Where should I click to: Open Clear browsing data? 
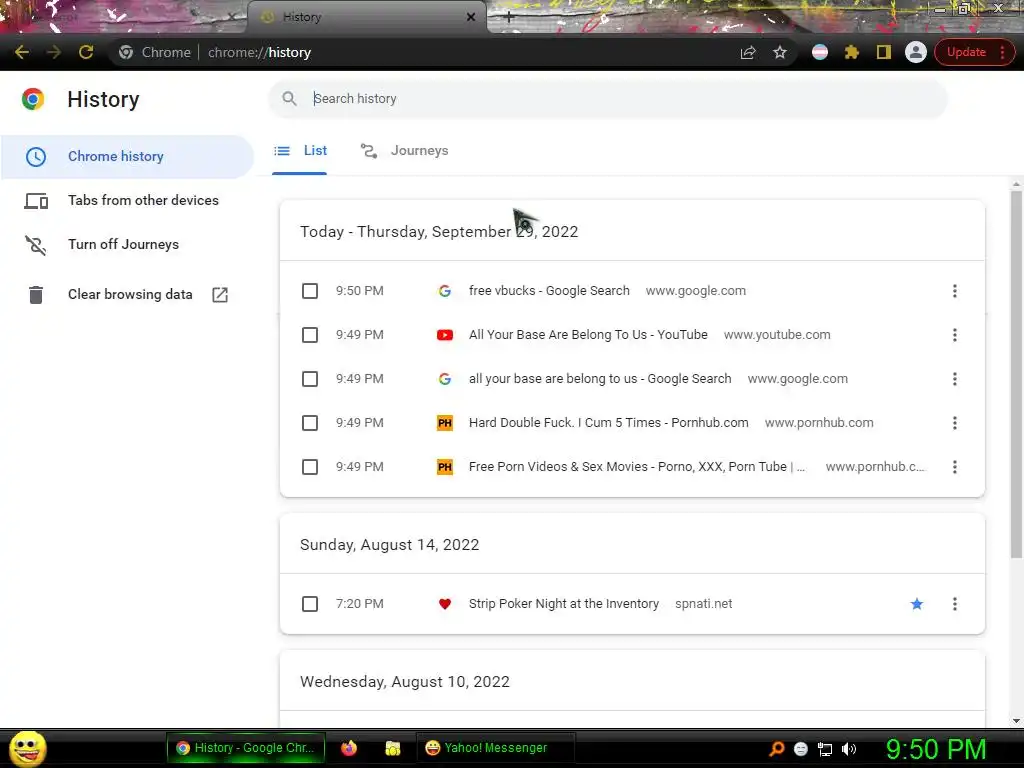pyautogui.click(x=130, y=295)
